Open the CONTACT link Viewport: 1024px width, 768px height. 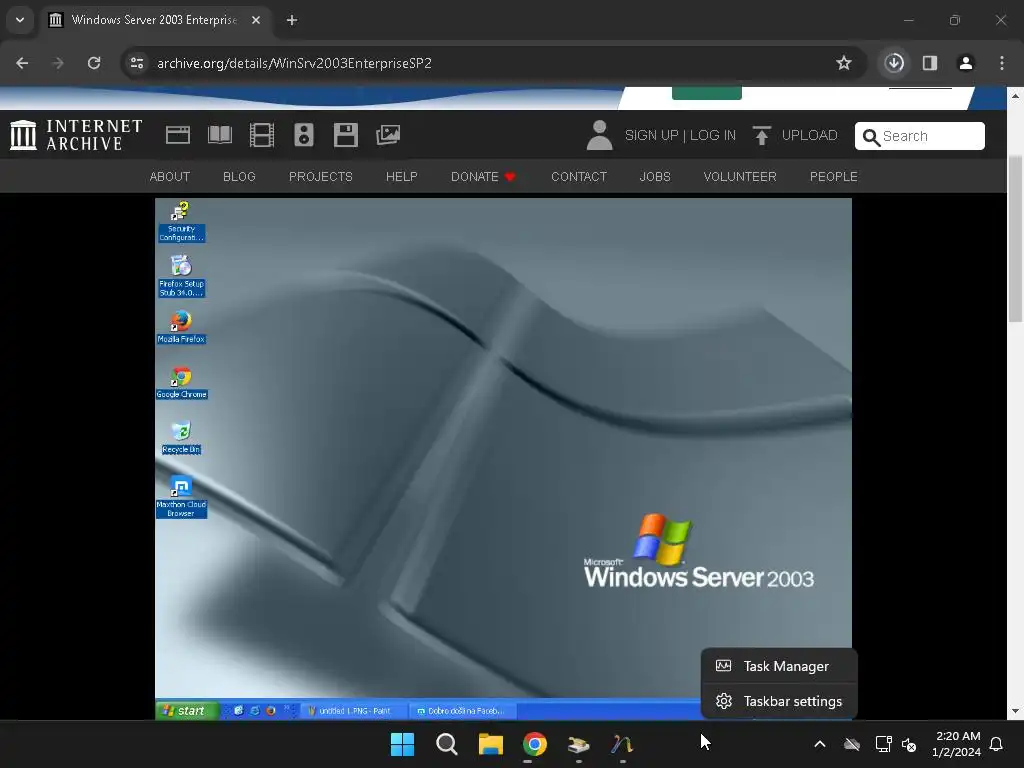579,176
